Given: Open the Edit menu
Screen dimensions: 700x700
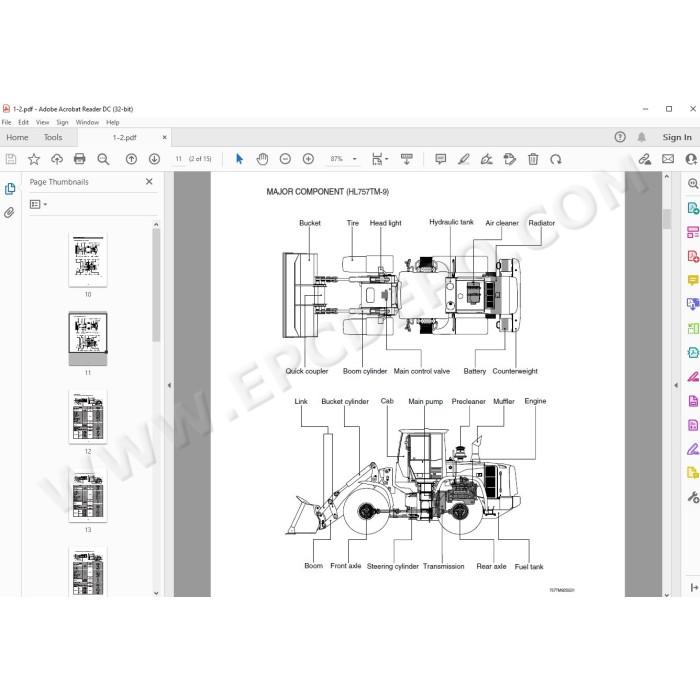Looking at the screenshot, I should pyautogui.click(x=23, y=122).
